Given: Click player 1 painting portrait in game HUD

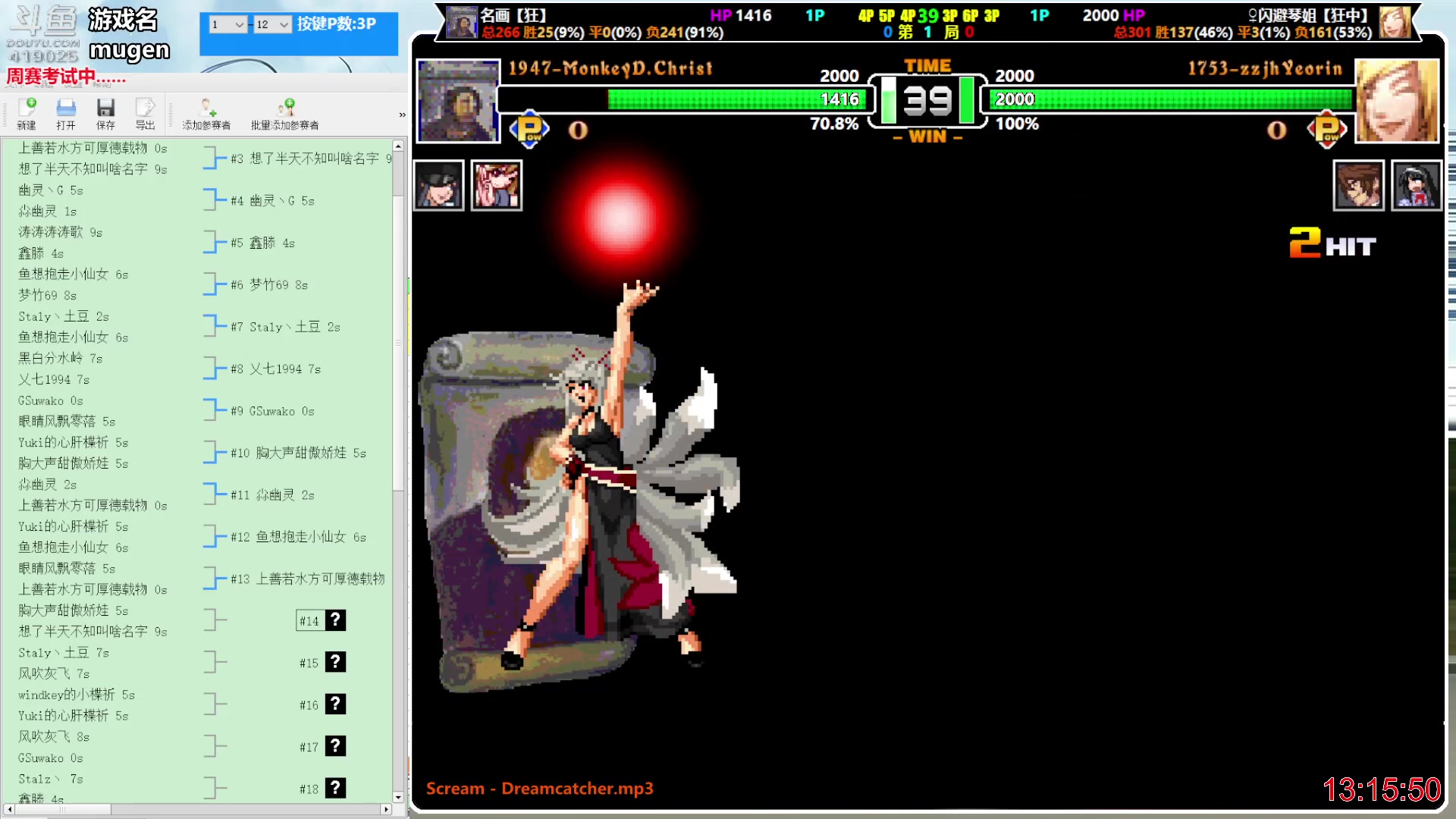Looking at the screenshot, I should [458, 100].
